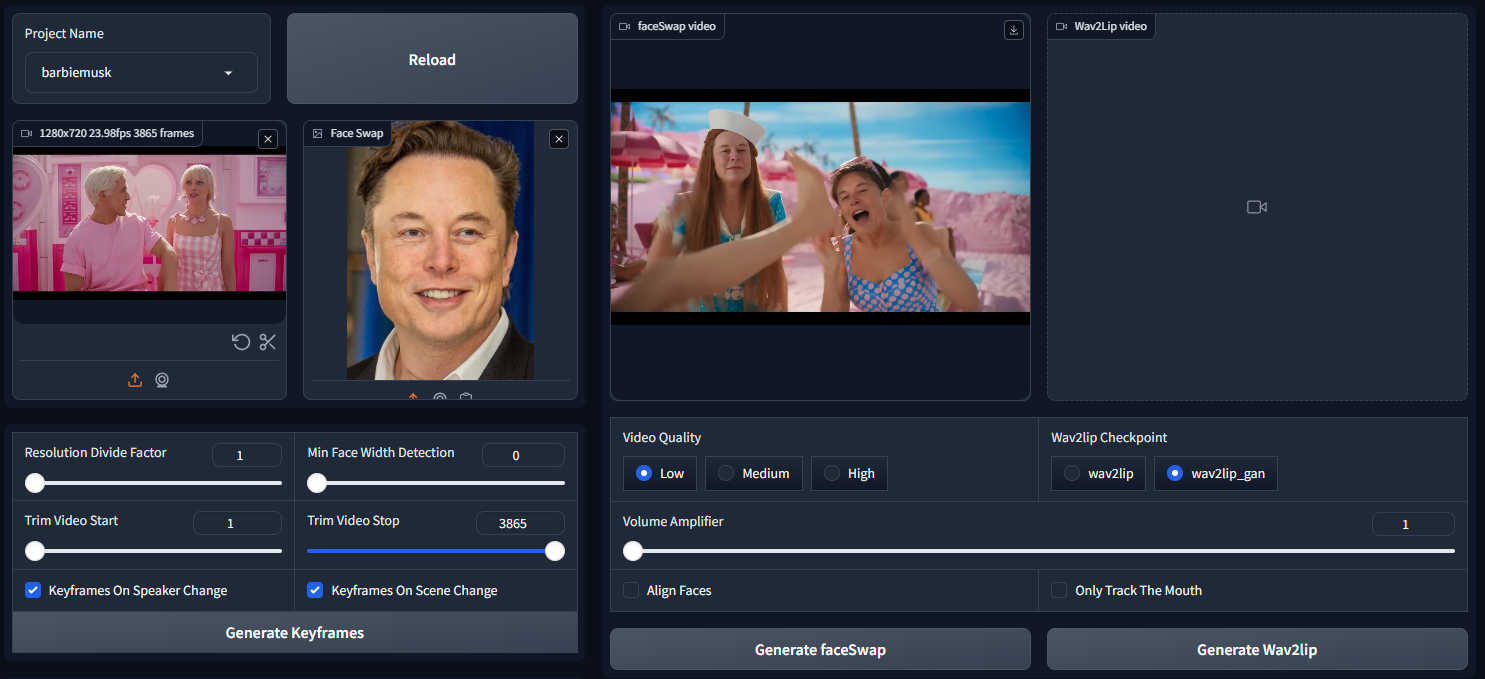The image size is (1485, 679).
Task: Click the "Video Quality" label text
Action: (662, 437)
